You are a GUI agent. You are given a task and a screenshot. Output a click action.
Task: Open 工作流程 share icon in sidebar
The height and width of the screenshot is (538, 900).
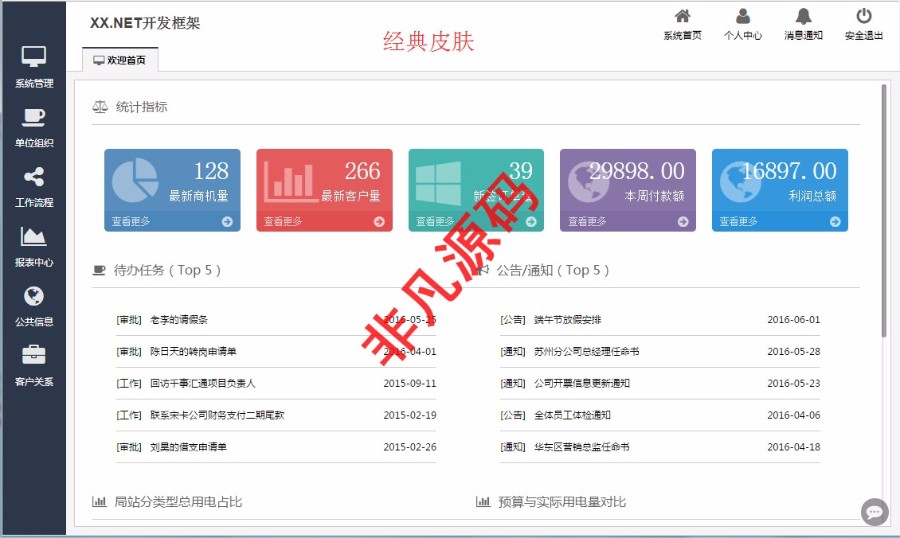[x=34, y=176]
